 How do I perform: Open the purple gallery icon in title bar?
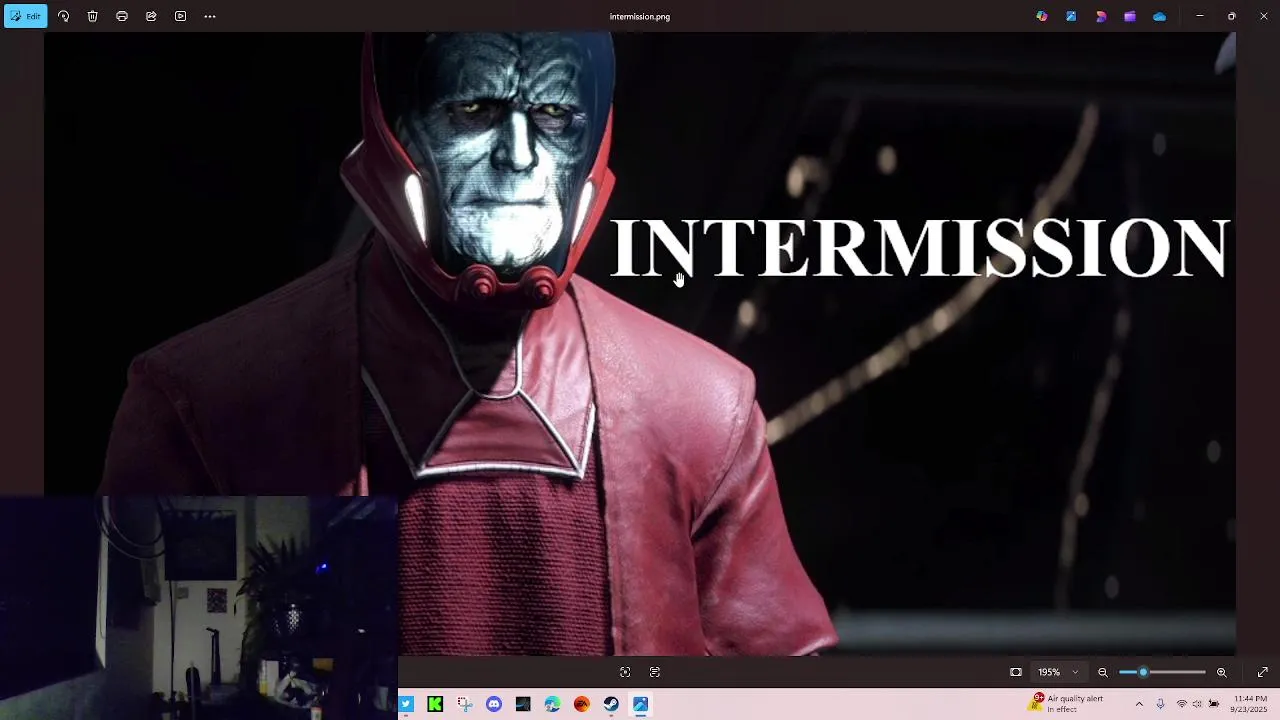(1130, 16)
